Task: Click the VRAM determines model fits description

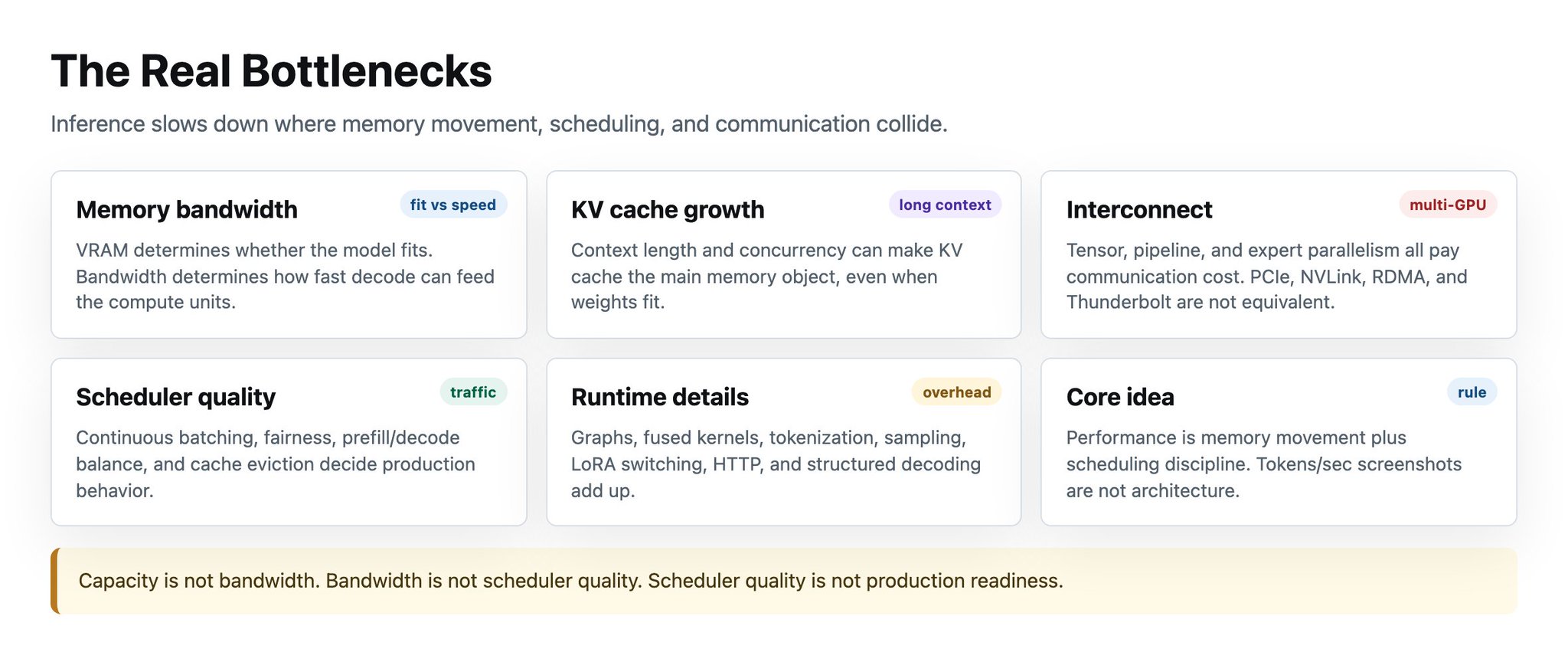Action: pos(286,276)
